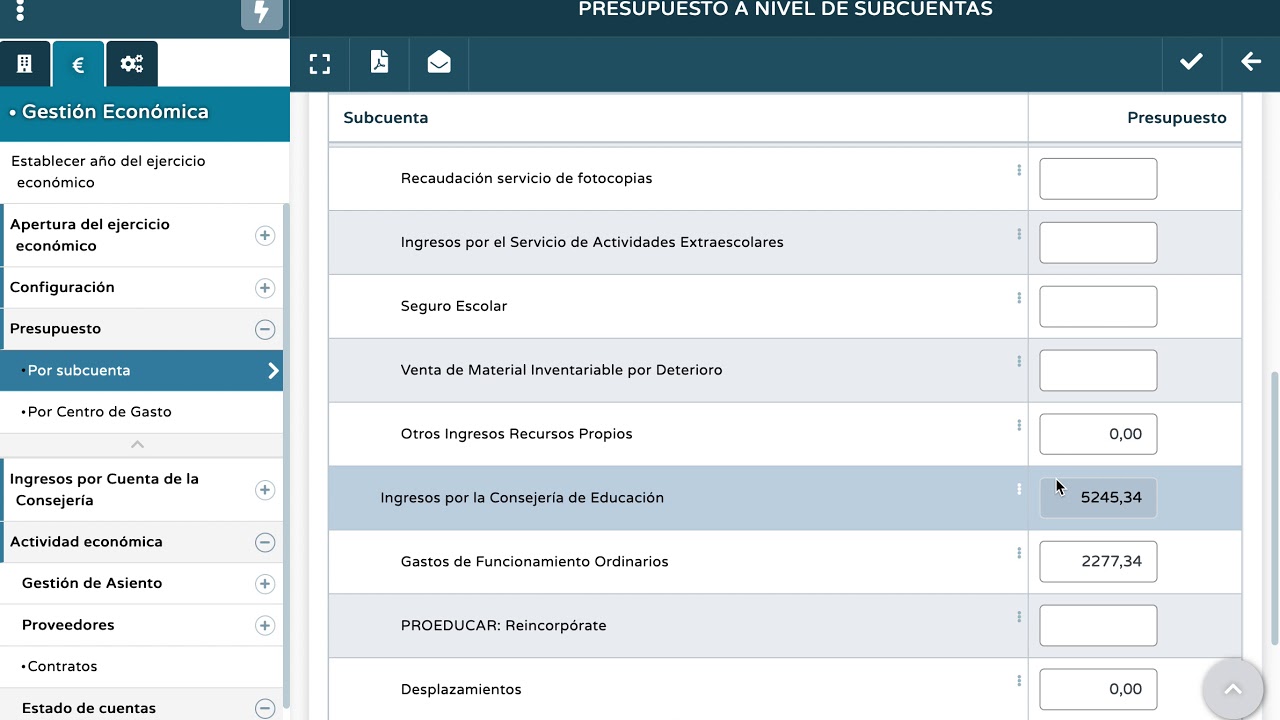Viewport: 1280px width, 720px height.
Task: Click the lightning bolt quick actions icon
Action: coord(262,13)
